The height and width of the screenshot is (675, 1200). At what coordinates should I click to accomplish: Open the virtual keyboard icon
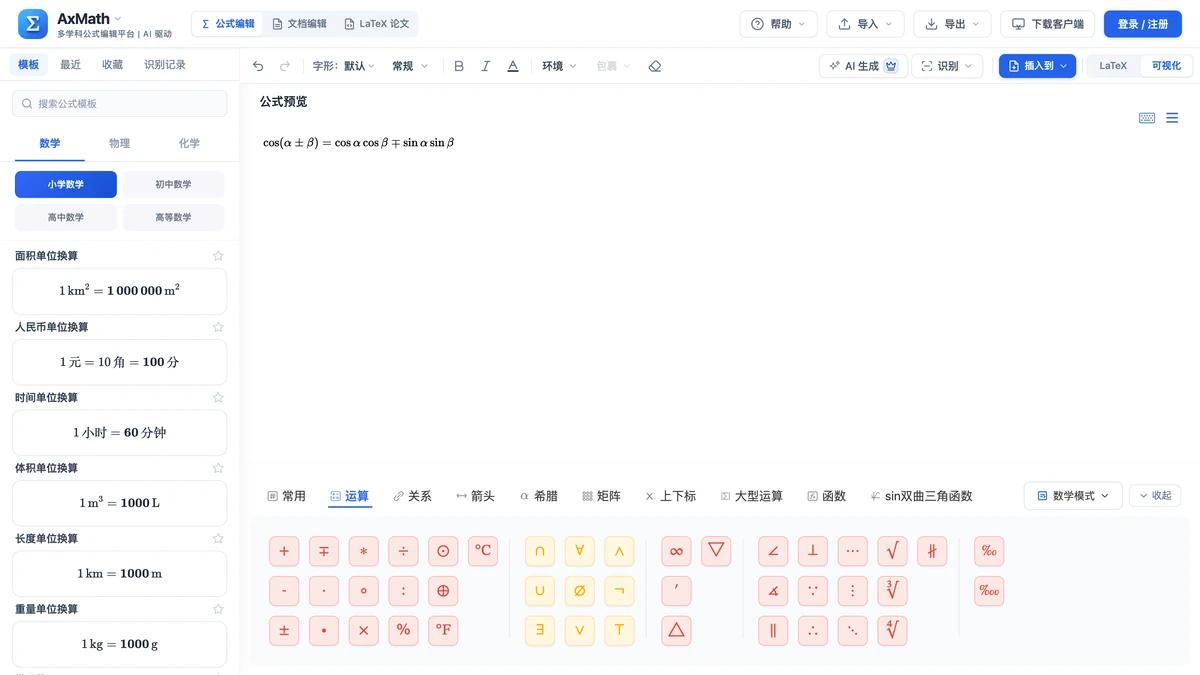[1147, 118]
